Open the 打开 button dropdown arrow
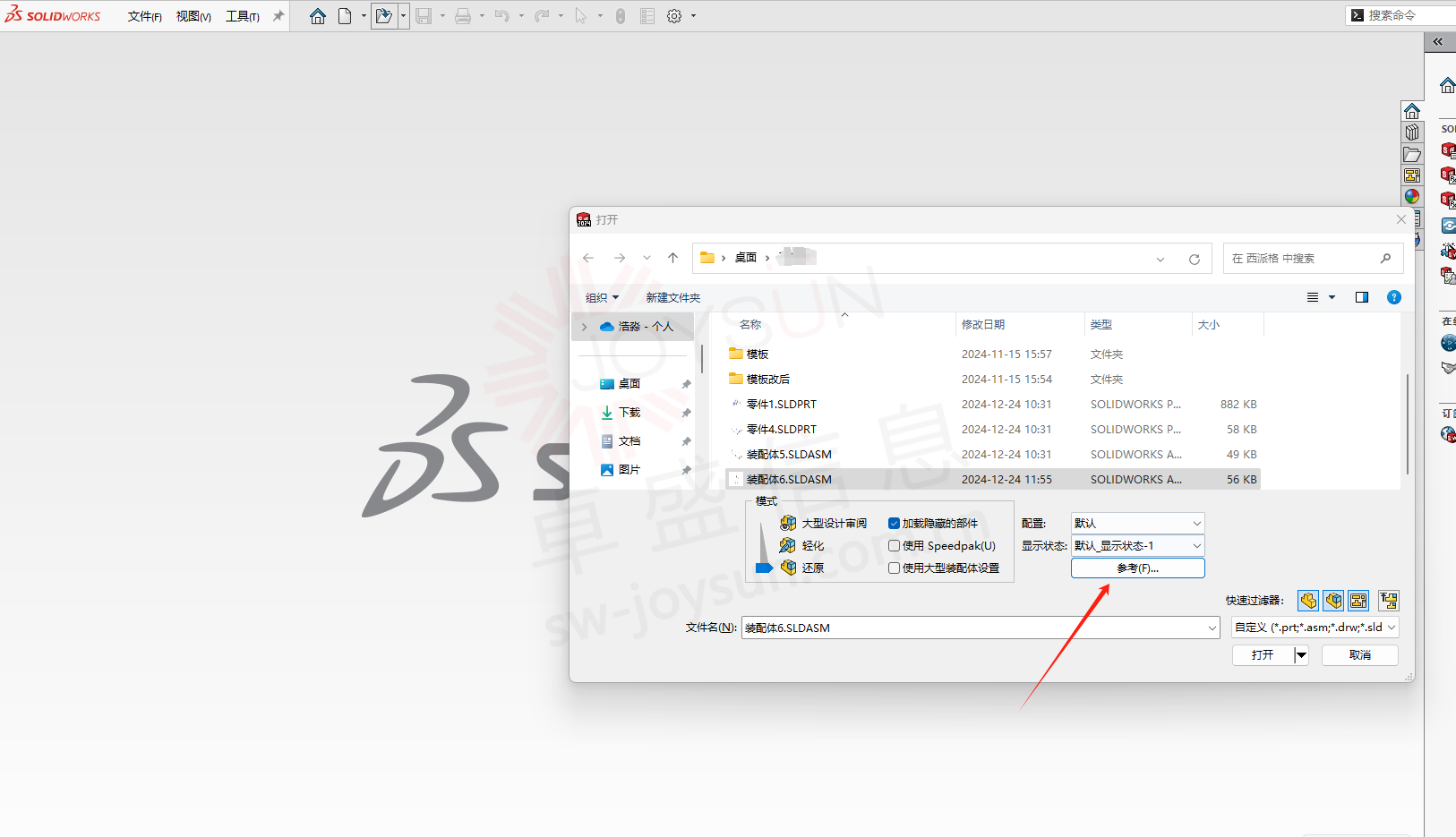The image size is (1456, 837). pos(1301,655)
